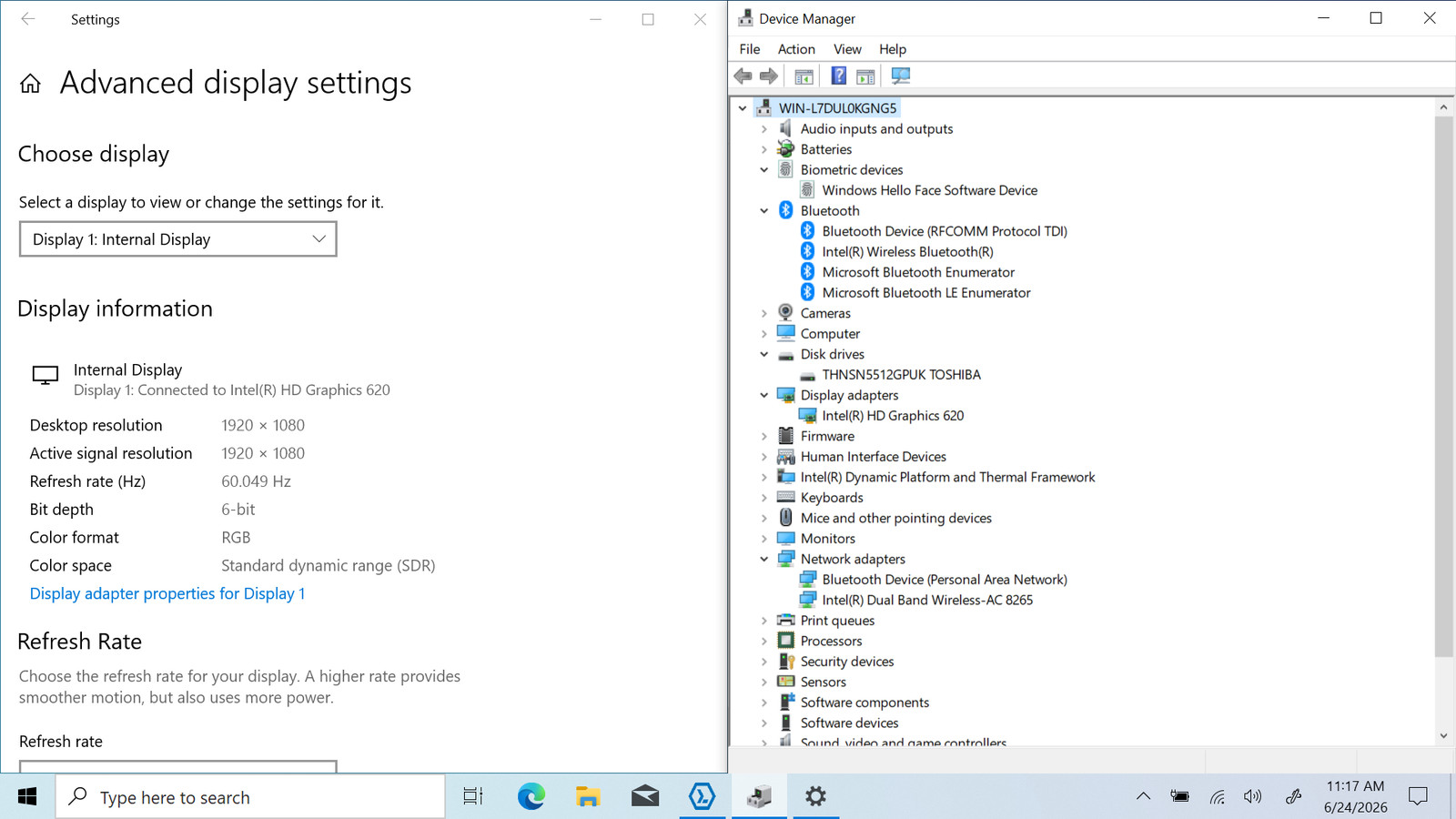Collapse the Display adapters node

[764, 395]
